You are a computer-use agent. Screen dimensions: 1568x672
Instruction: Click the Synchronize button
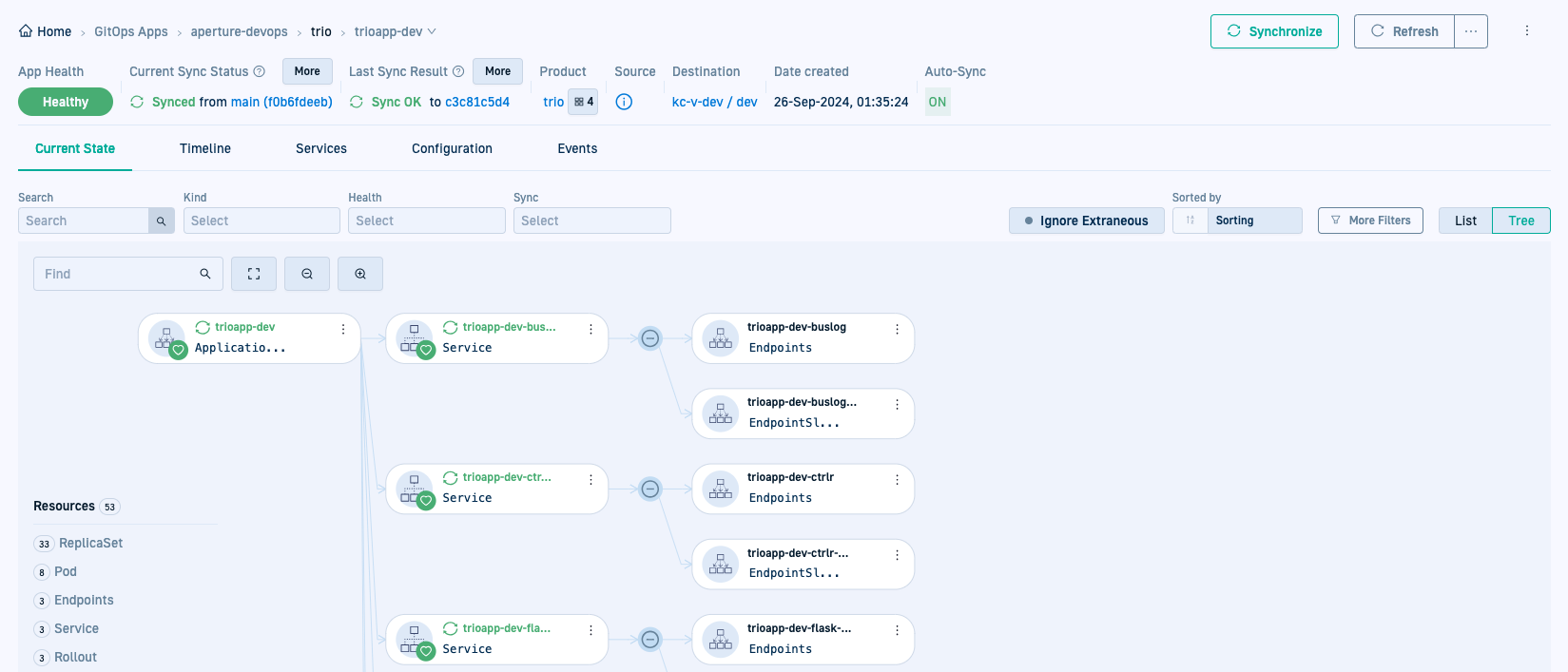[x=1274, y=31]
